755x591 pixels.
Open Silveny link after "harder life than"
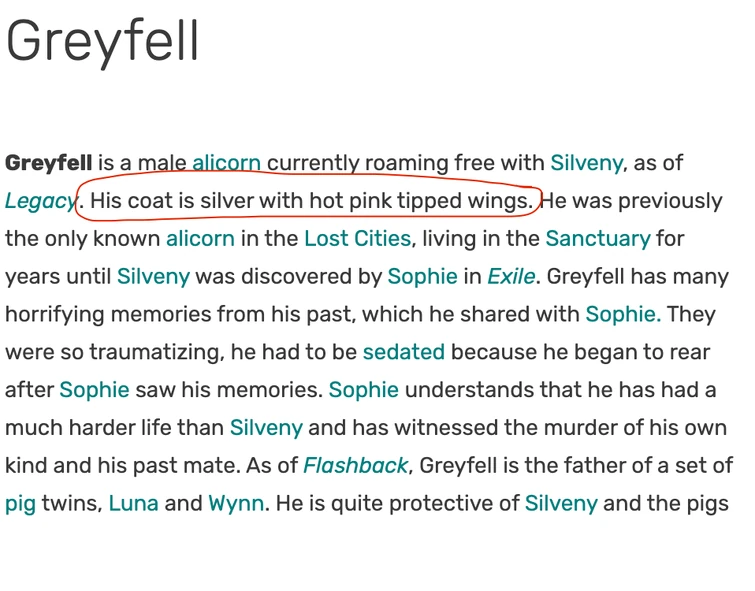(x=266, y=428)
